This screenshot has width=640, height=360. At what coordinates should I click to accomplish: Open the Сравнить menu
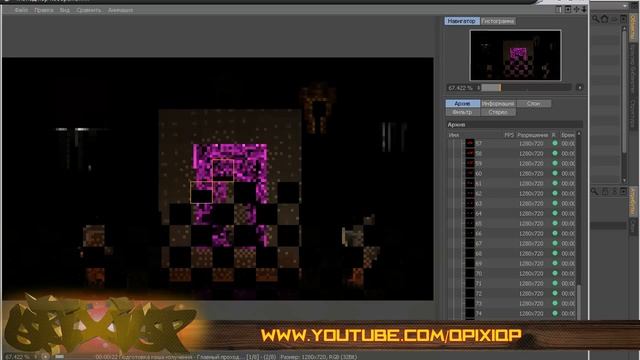point(89,10)
